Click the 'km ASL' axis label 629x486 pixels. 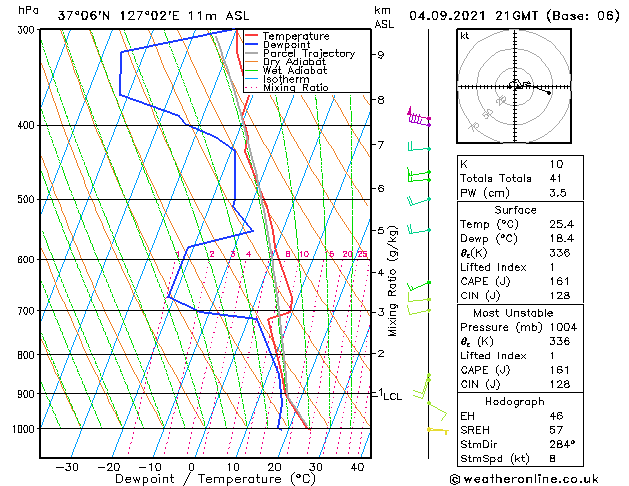(x=384, y=18)
